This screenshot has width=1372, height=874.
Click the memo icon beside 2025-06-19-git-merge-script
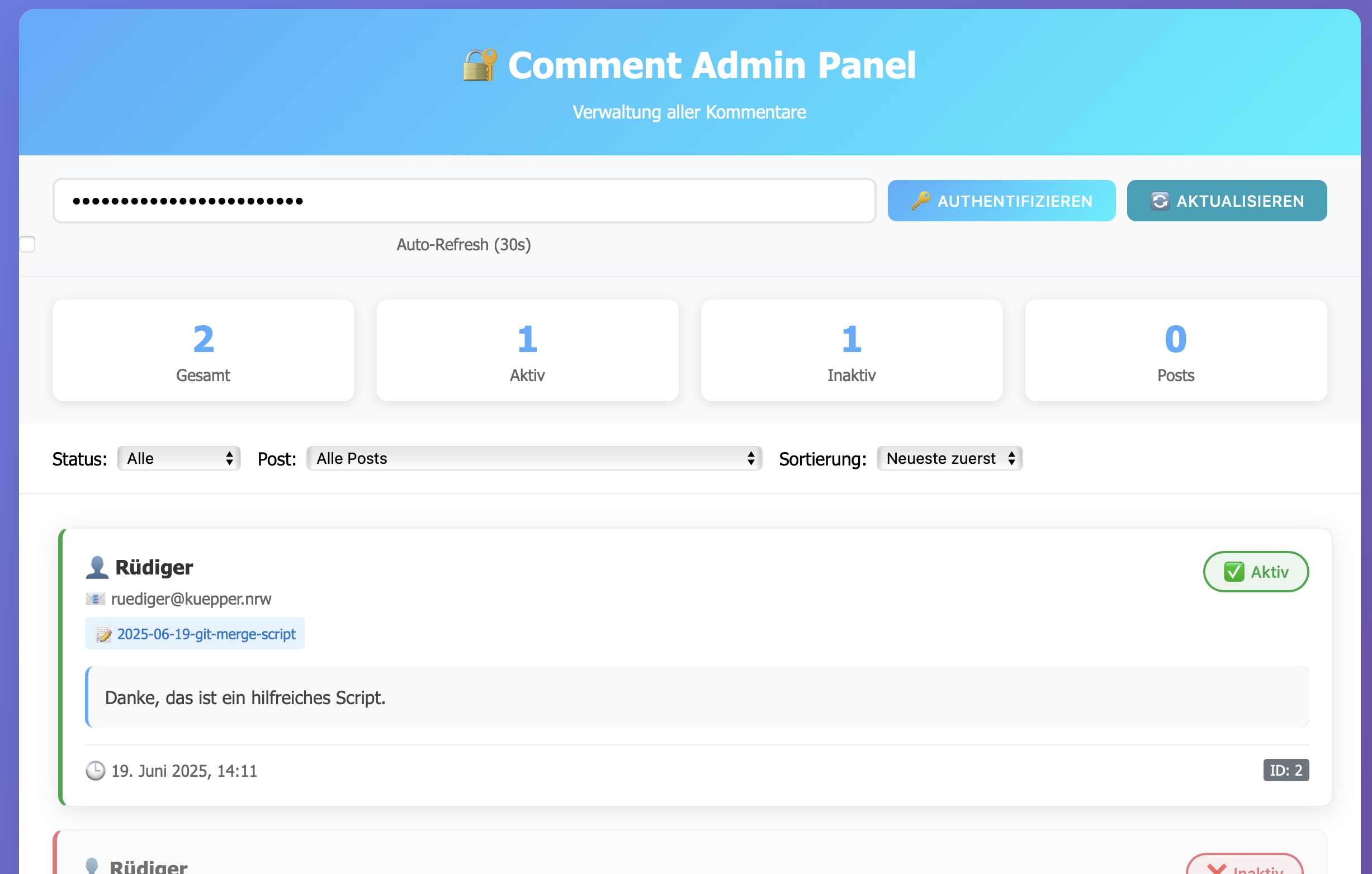pyautogui.click(x=103, y=634)
